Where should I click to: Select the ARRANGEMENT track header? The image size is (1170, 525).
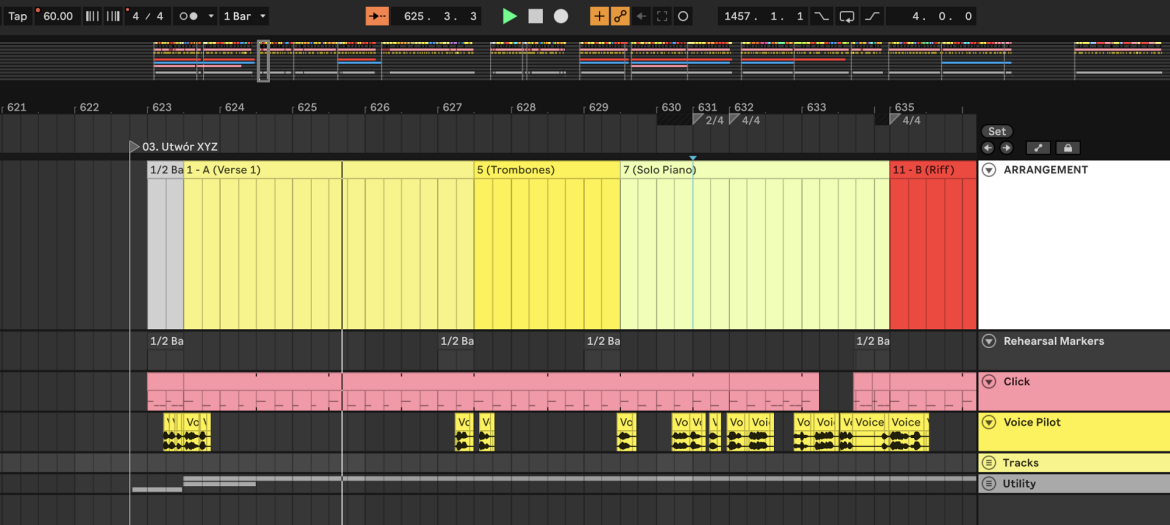1074,245
